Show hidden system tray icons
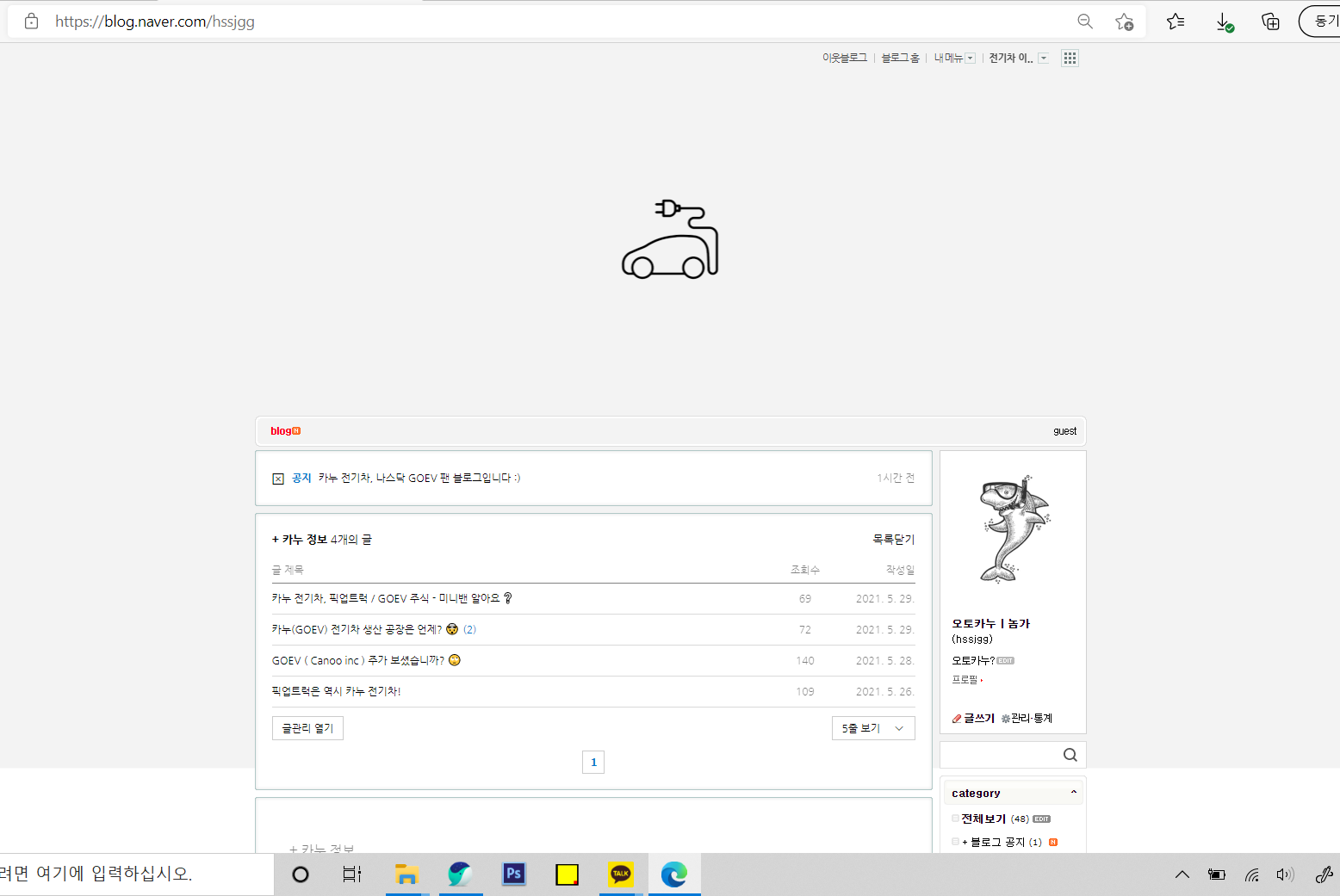The height and width of the screenshot is (896, 1340). 1182,874
